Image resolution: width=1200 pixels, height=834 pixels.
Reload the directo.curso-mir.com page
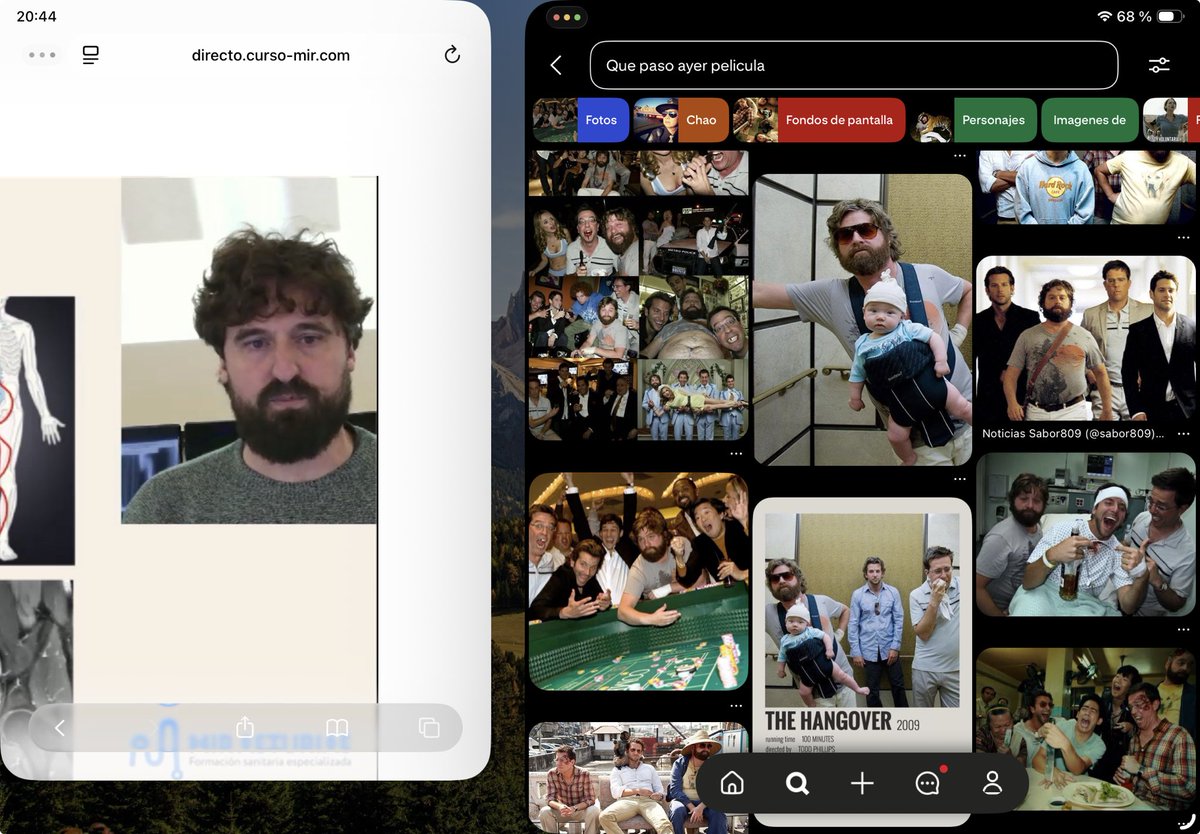tap(452, 55)
